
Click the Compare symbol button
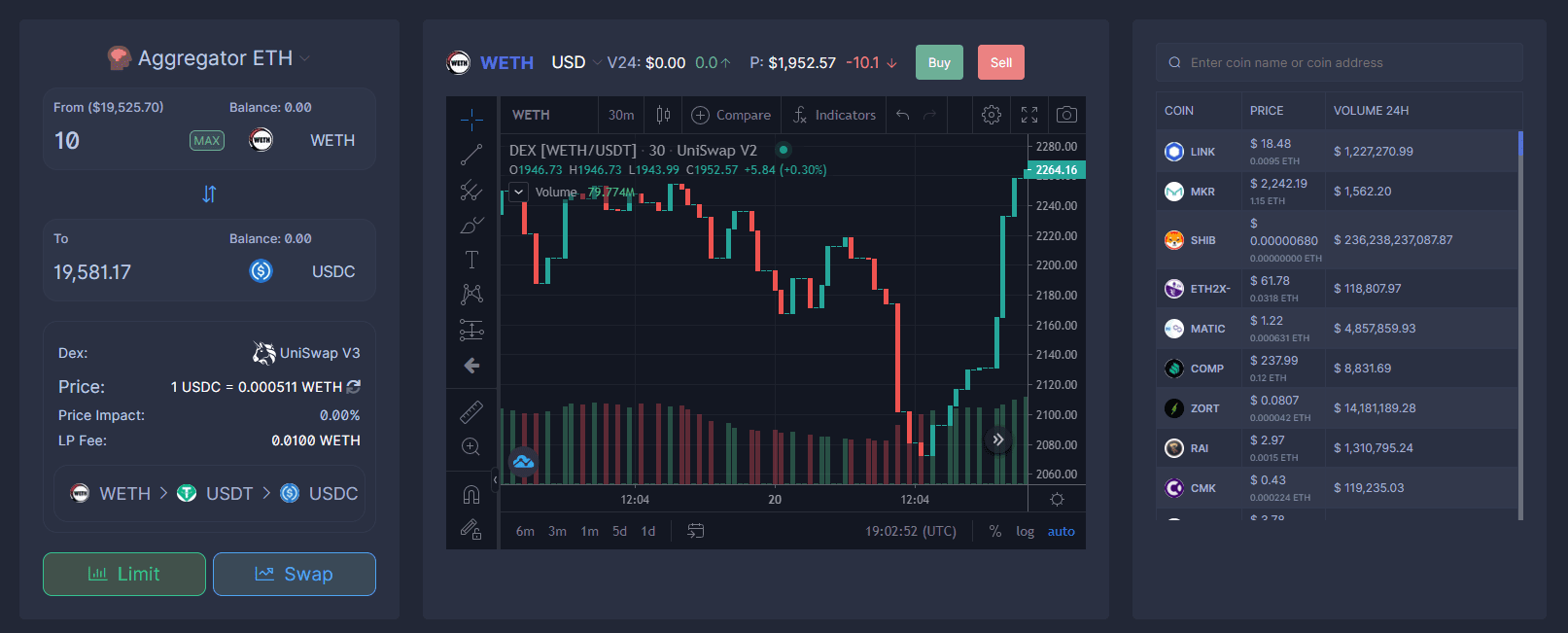click(x=731, y=115)
